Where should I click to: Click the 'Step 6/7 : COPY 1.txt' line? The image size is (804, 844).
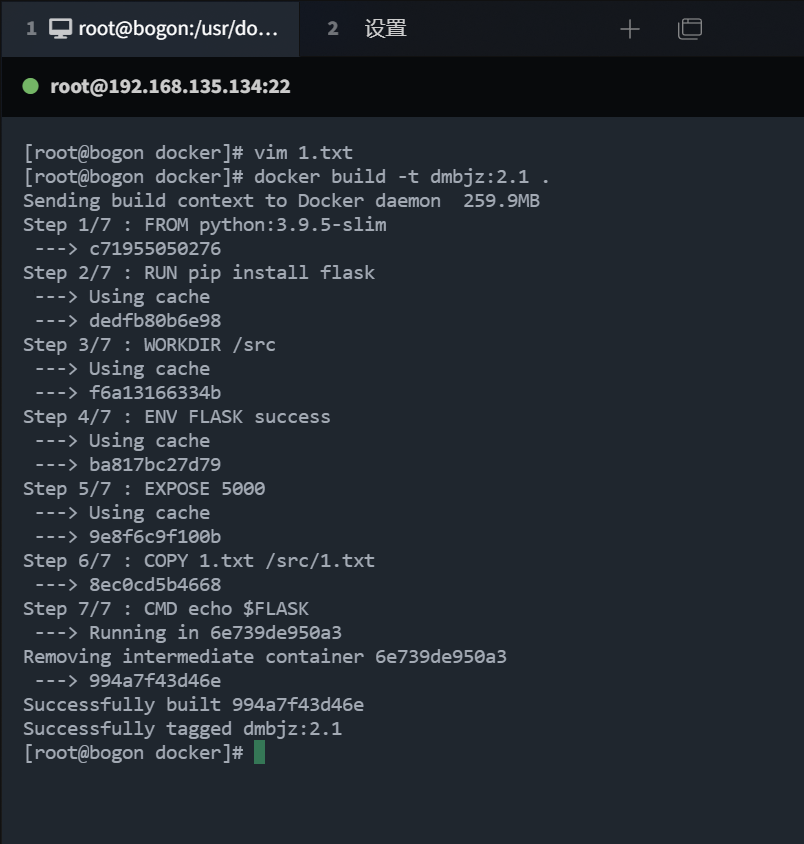[x=198, y=561]
